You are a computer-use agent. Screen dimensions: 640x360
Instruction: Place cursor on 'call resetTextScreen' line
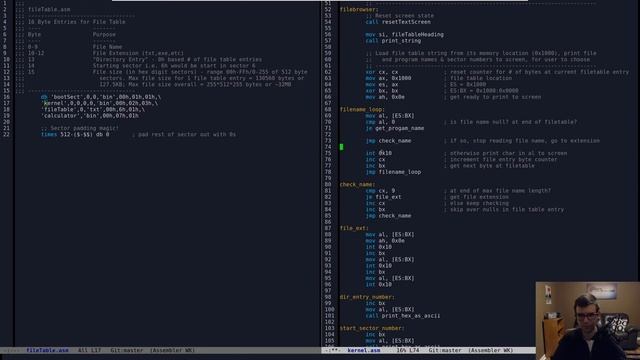(398, 22)
